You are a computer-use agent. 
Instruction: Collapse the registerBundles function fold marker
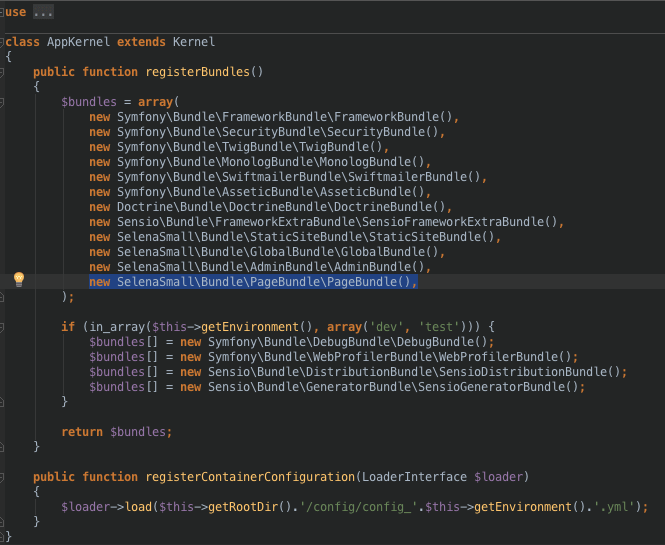pyautogui.click(x=2, y=72)
